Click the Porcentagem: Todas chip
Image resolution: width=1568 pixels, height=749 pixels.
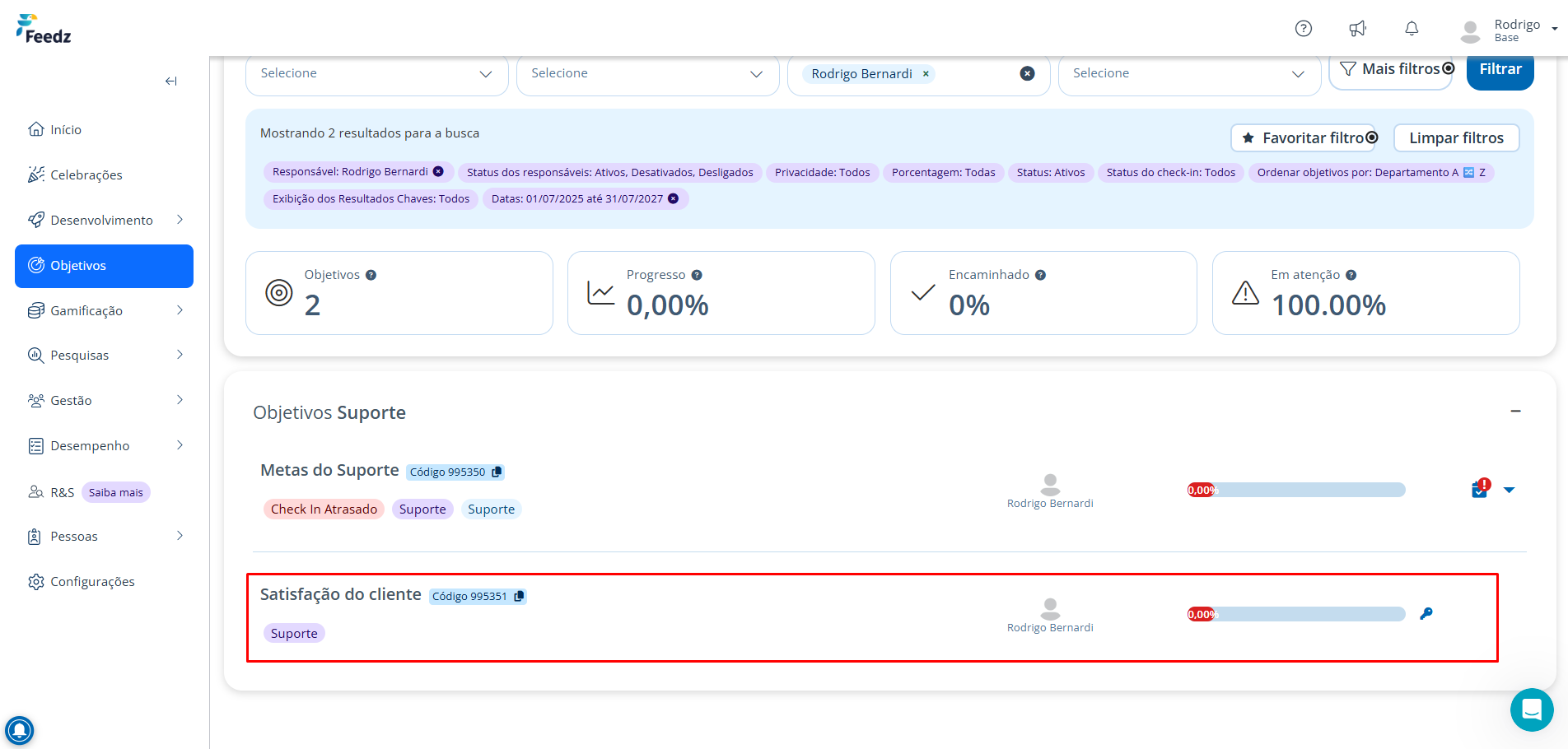pos(944,172)
